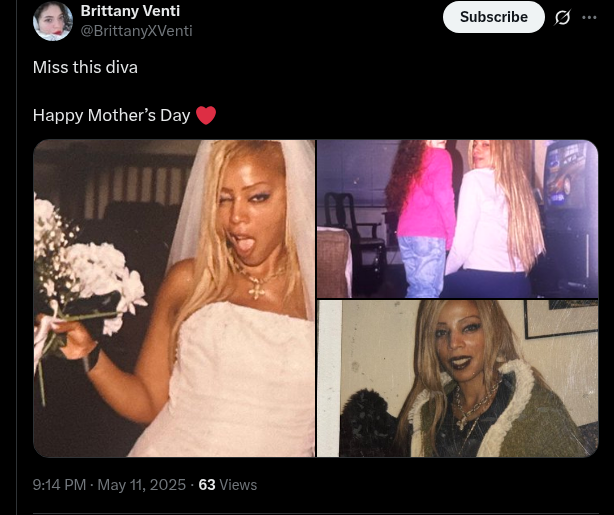This screenshot has height=515, width=614.
Task: Click the "Happy Mother's Day" text
Action: pyautogui.click(x=112, y=116)
